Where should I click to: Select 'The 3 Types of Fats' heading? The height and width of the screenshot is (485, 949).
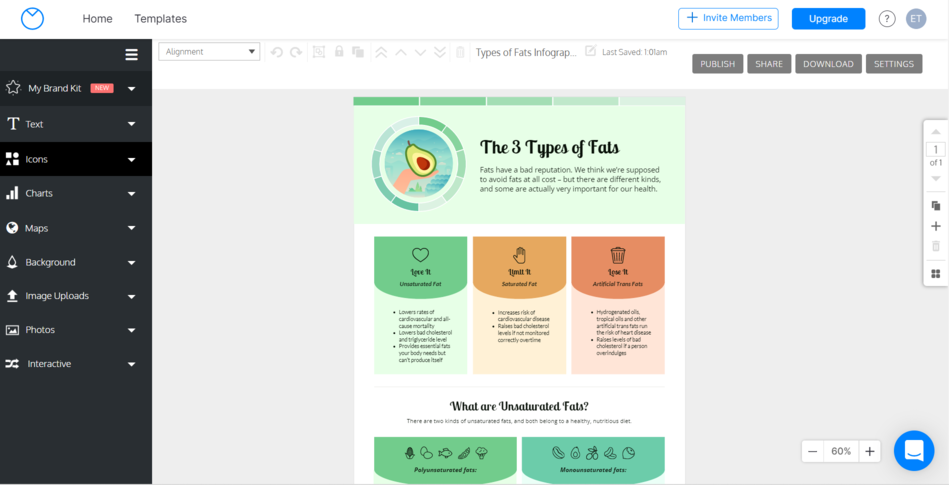[550, 147]
